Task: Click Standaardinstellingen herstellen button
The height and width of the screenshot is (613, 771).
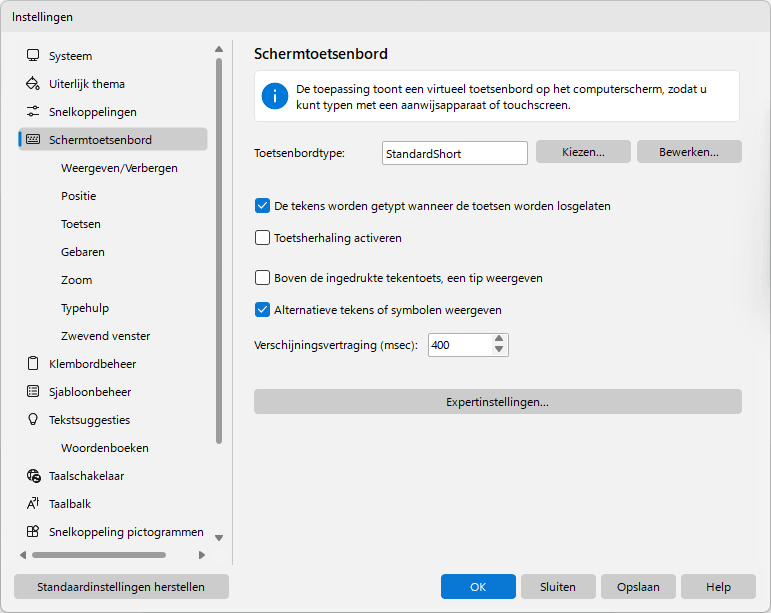Action: (x=121, y=586)
